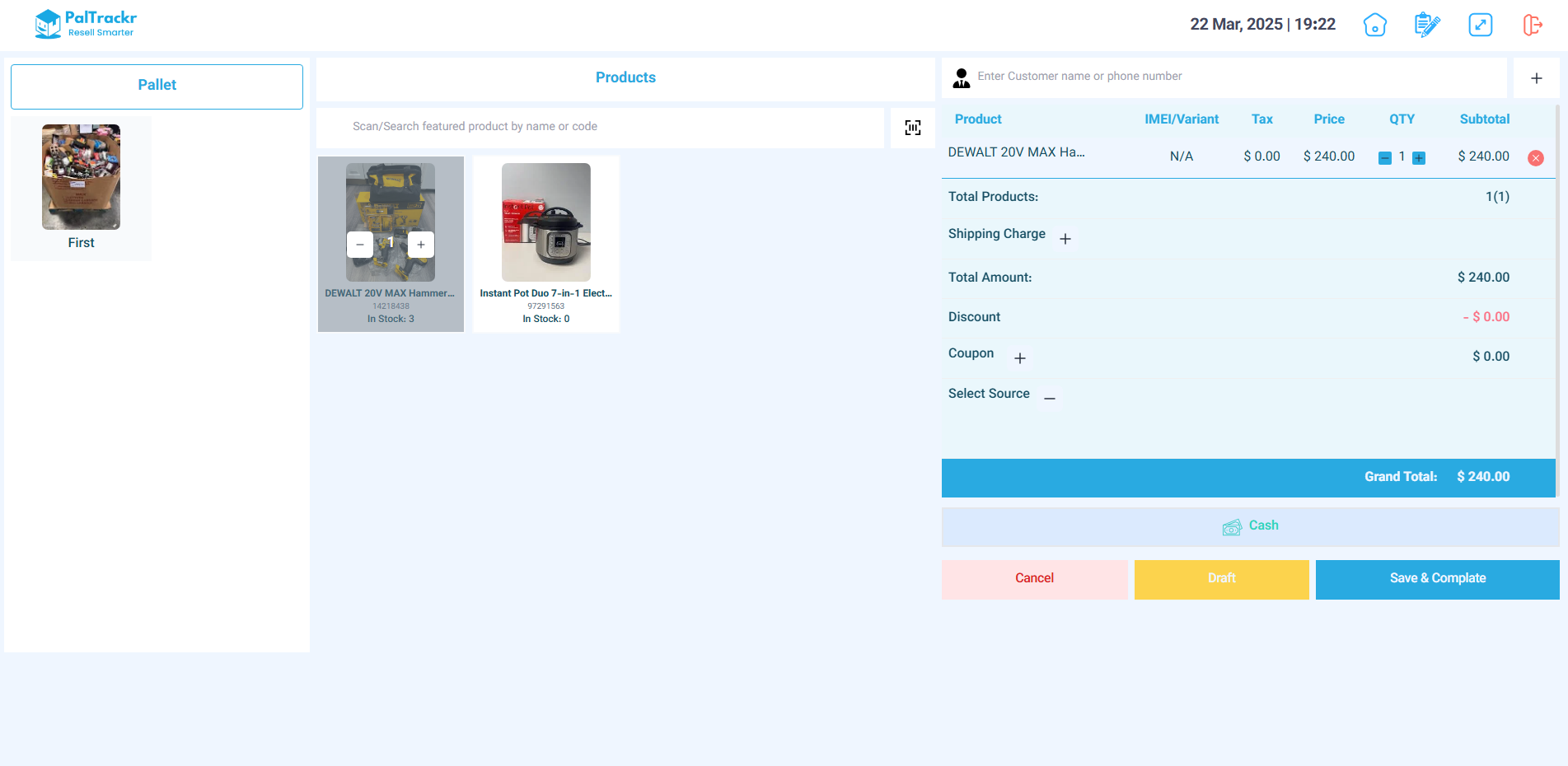Viewport: 1568px width, 766px height.
Task: Click the $ 0.00 tax cell
Action: pos(1262,156)
